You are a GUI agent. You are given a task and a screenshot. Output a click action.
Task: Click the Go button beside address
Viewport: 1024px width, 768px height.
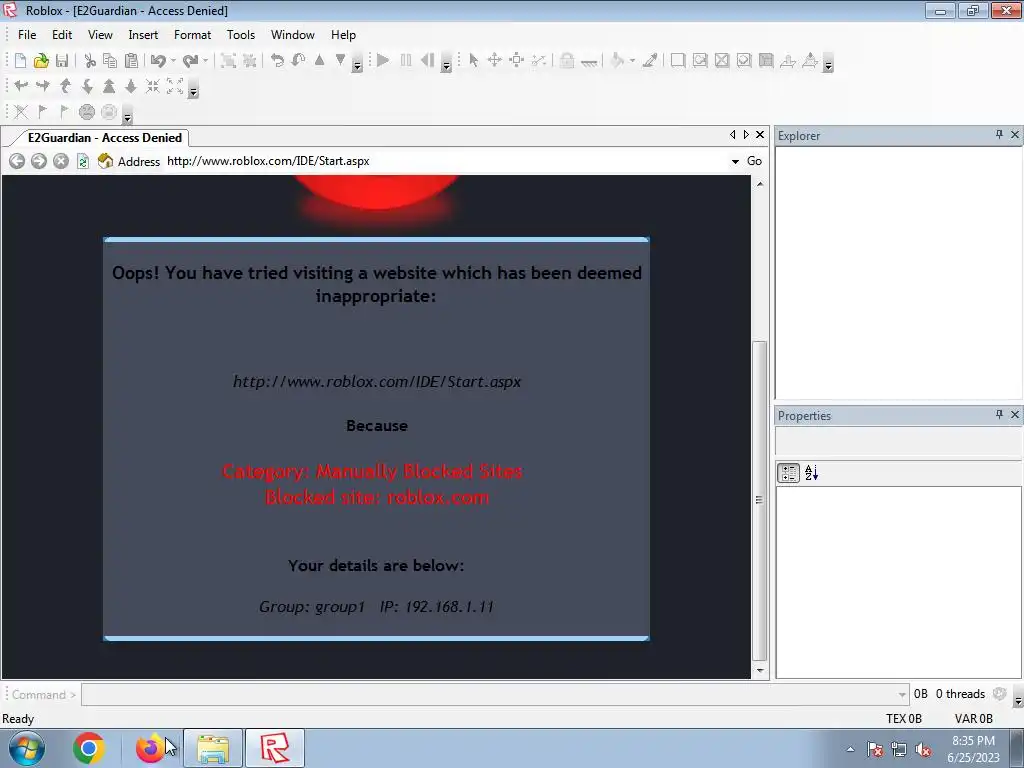[754, 161]
